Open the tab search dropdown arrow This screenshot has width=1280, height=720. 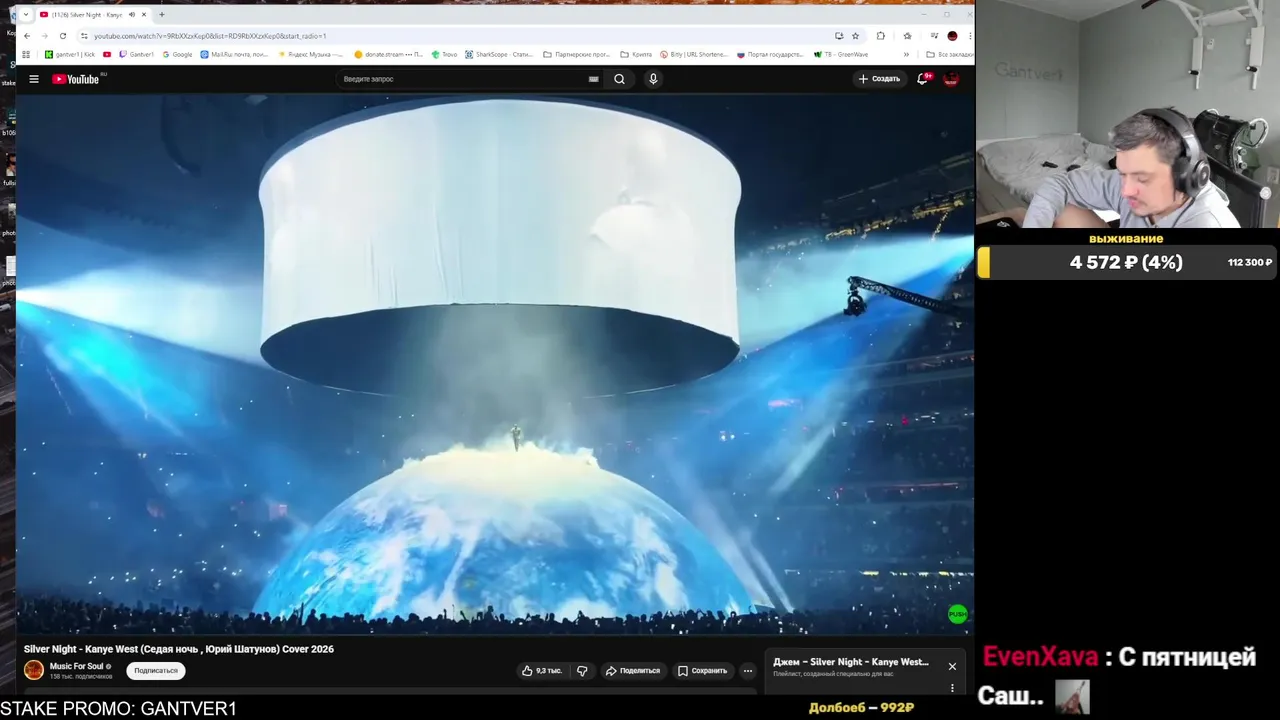(x=26, y=15)
